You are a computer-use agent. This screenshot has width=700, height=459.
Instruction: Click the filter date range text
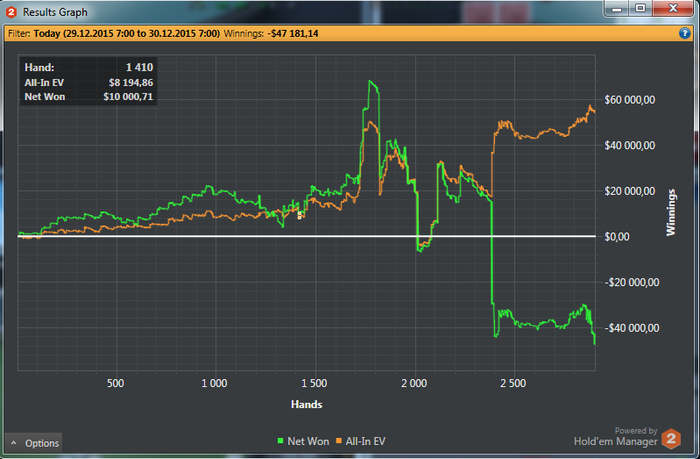[x=127, y=33]
